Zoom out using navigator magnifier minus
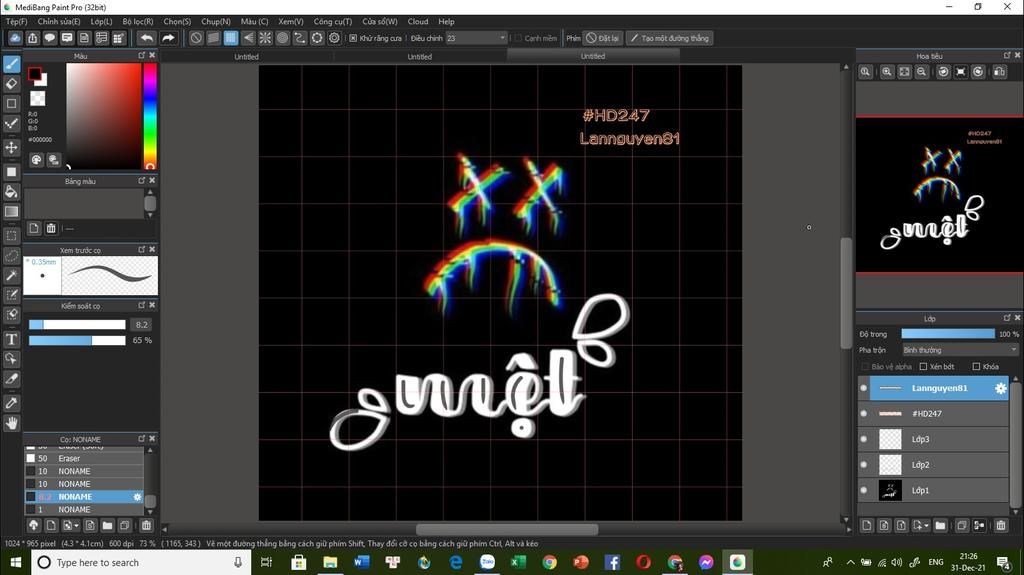Viewport: 1024px width, 575px height. [921, 72]
